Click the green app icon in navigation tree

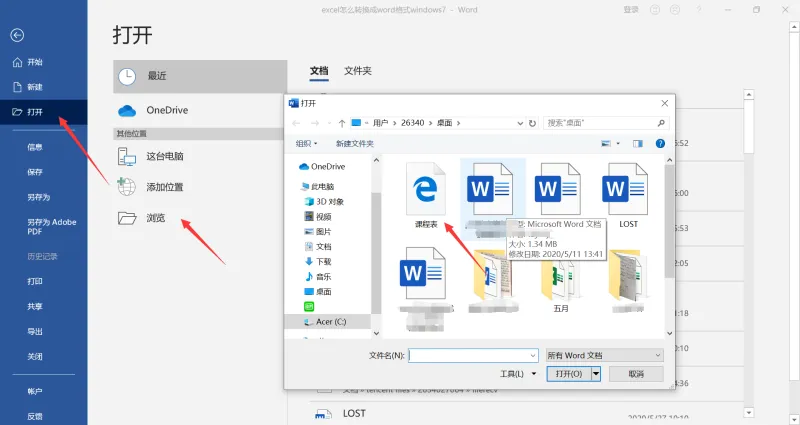tap(309, 307)
